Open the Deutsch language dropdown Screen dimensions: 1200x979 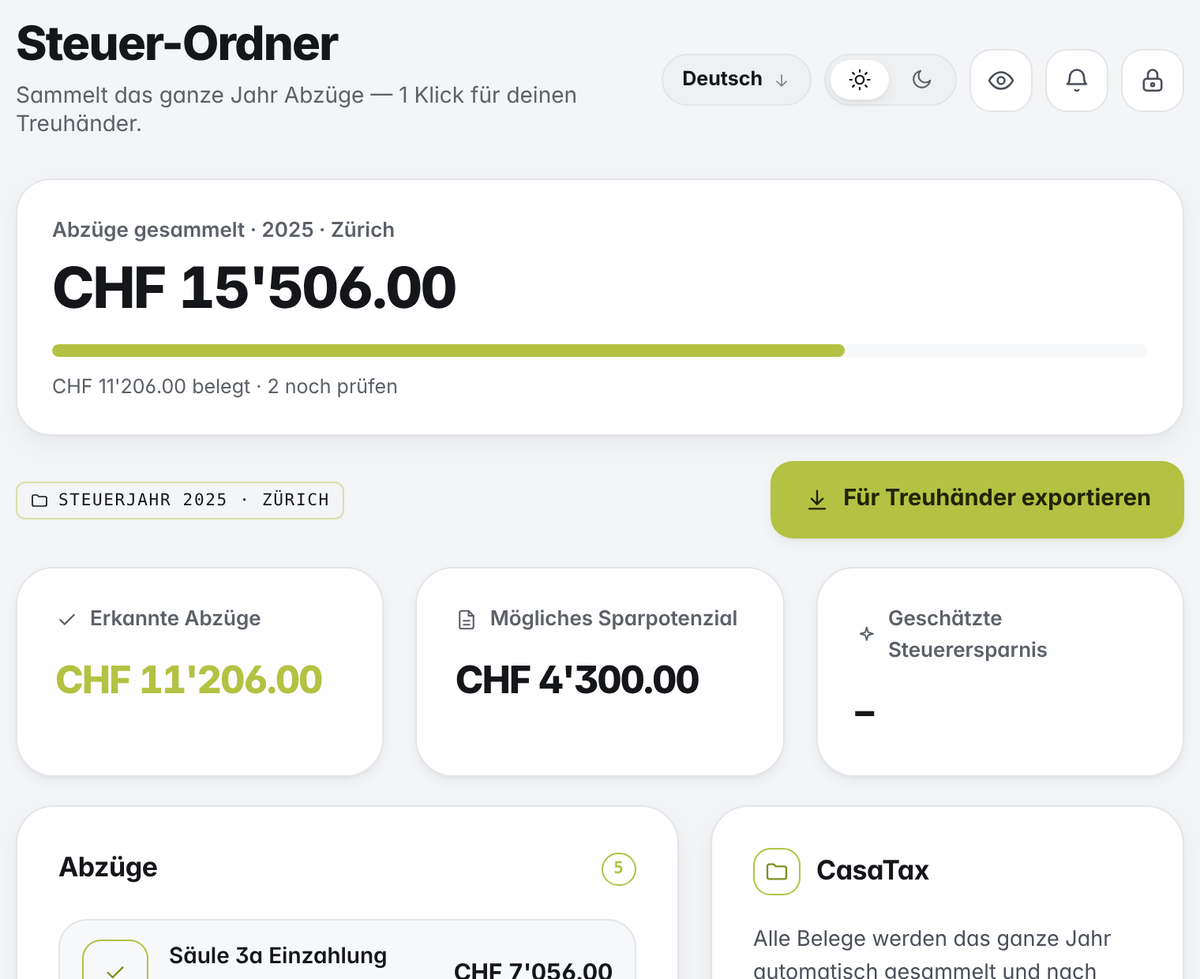click(736, 79)
